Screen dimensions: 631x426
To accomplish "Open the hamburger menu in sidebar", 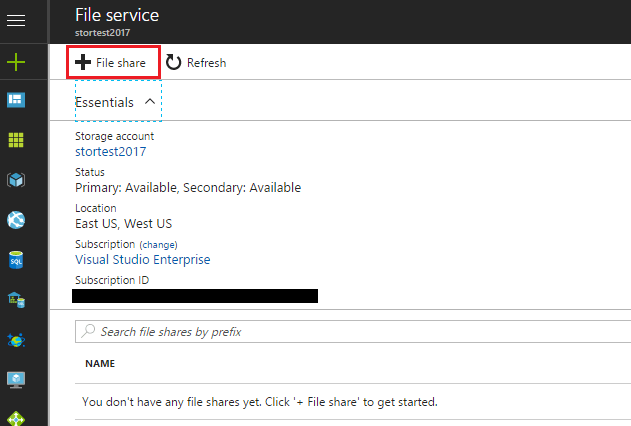I will pyautogui.click(x=16, y=20).
